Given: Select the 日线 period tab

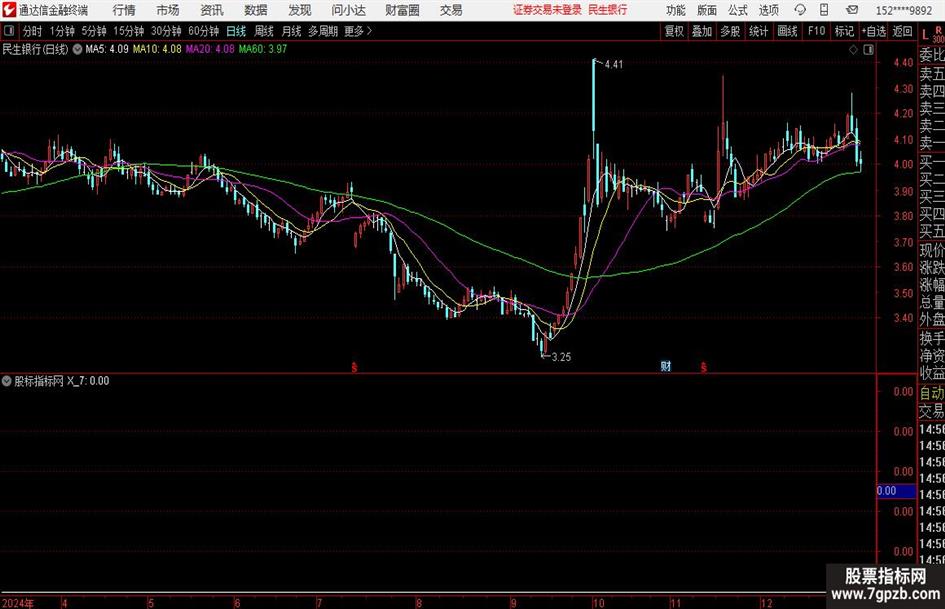Looking at the screenshot, I should [236, 31].
